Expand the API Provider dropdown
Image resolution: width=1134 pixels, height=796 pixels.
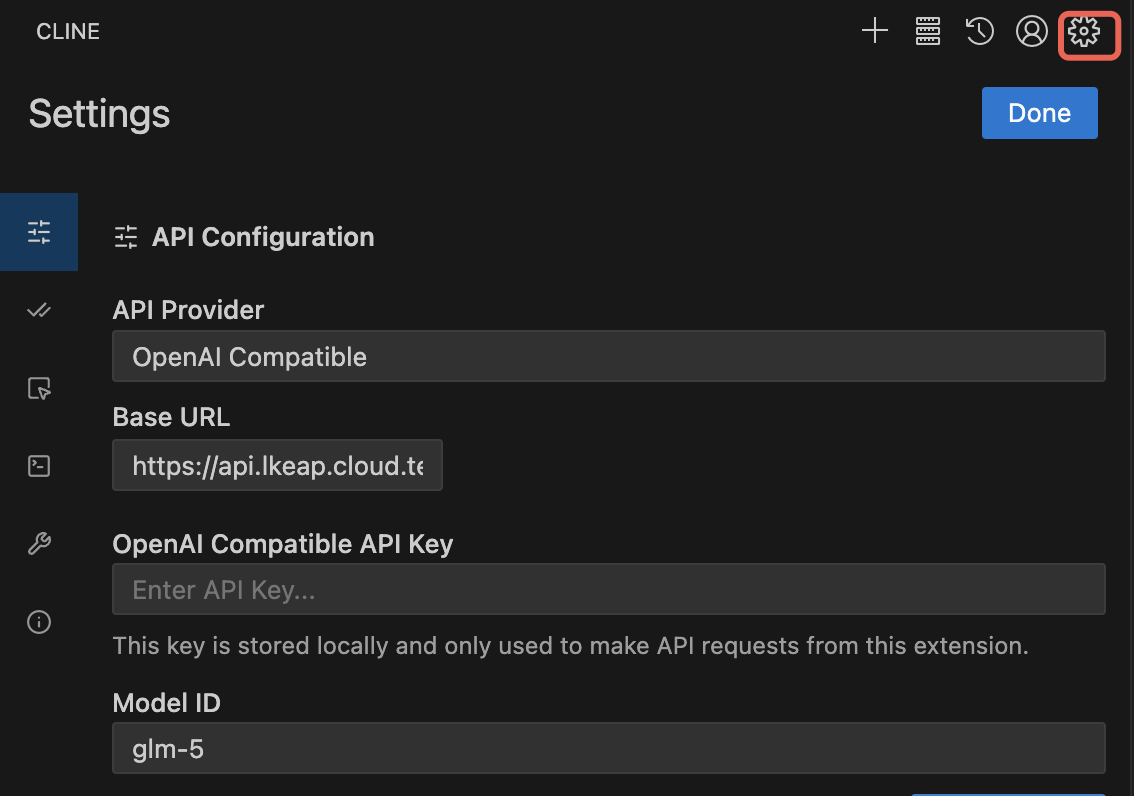click(x=608, y=357)
